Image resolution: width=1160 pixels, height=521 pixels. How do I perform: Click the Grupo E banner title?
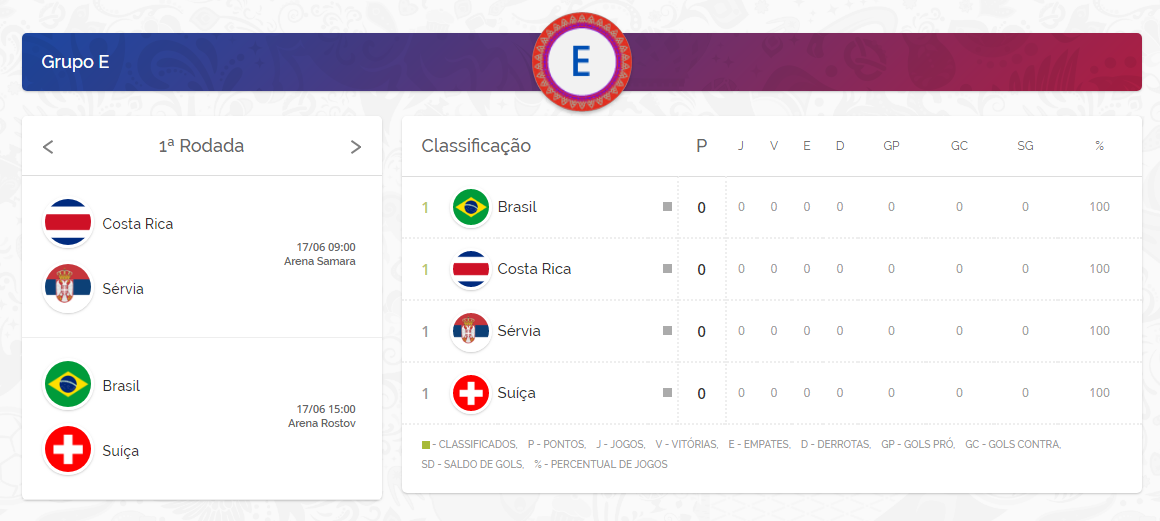[x=75, y=62]
